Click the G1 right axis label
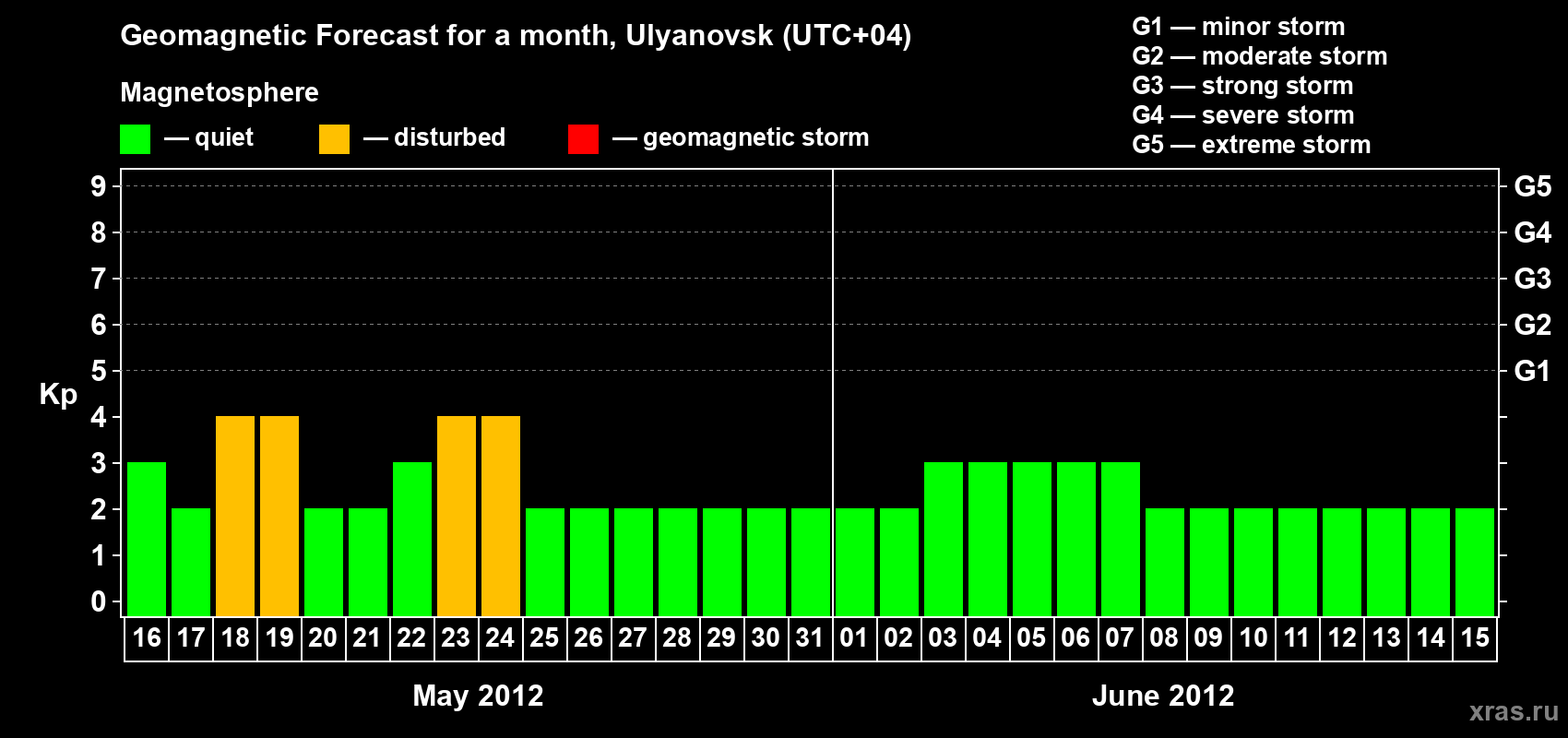 click(x=1533, y=371)
